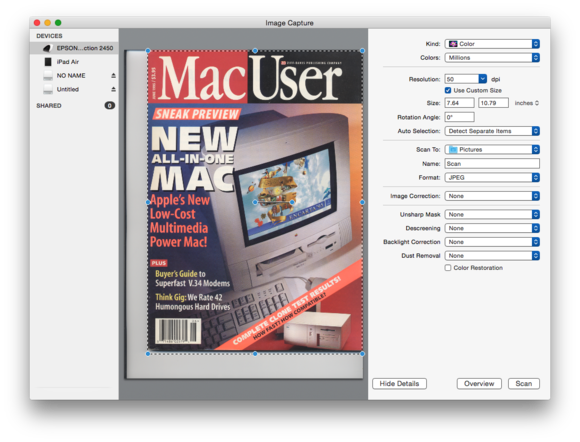This screenshot has width=580, height=442.
Task: Click the Image Capture window title
Action: pyautogui.click(x=289, y=23)
